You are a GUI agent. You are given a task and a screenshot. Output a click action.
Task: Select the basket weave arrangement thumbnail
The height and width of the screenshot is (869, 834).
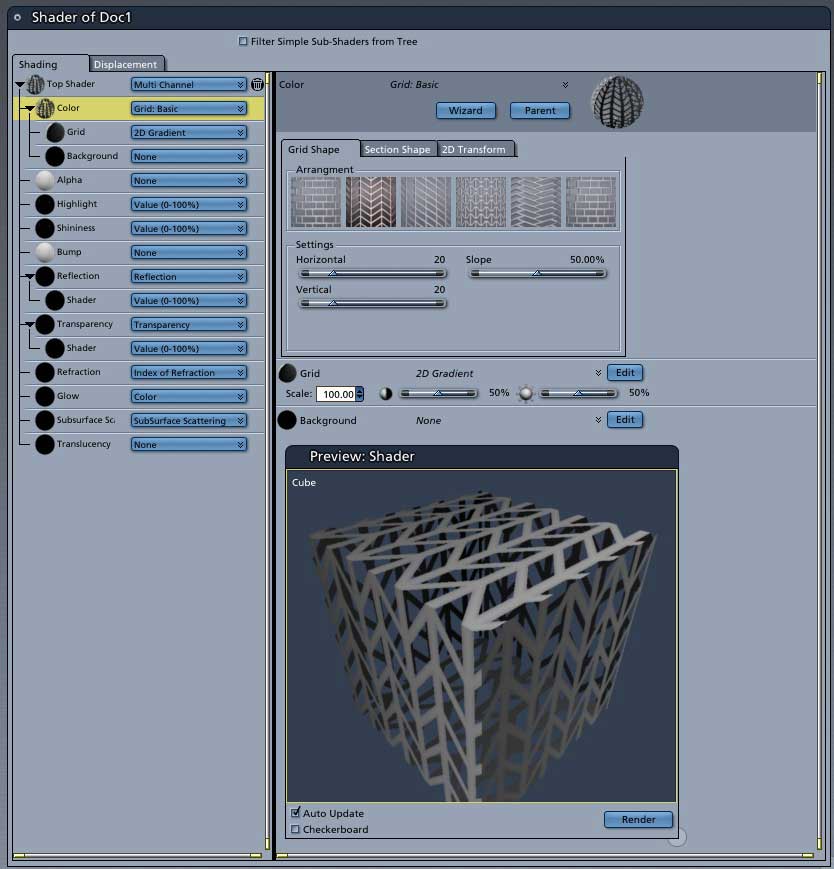(480, 202)
